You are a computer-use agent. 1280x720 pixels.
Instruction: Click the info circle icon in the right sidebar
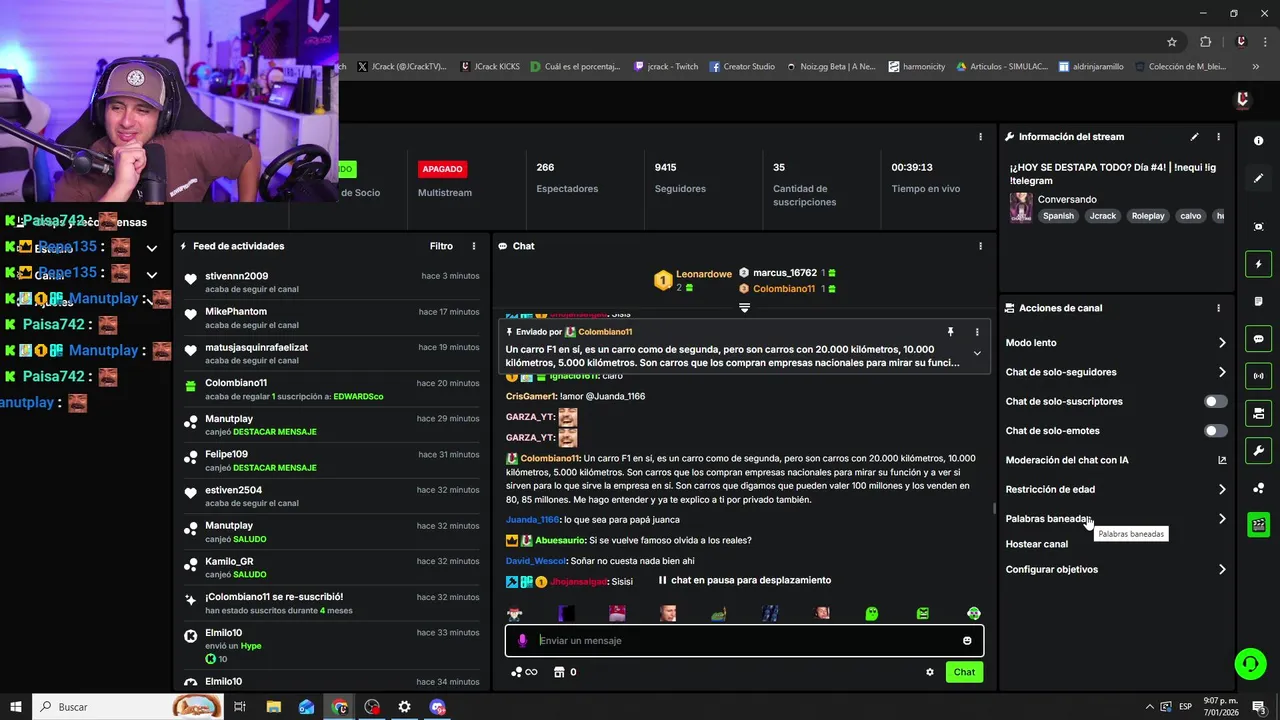[1258, 141]
